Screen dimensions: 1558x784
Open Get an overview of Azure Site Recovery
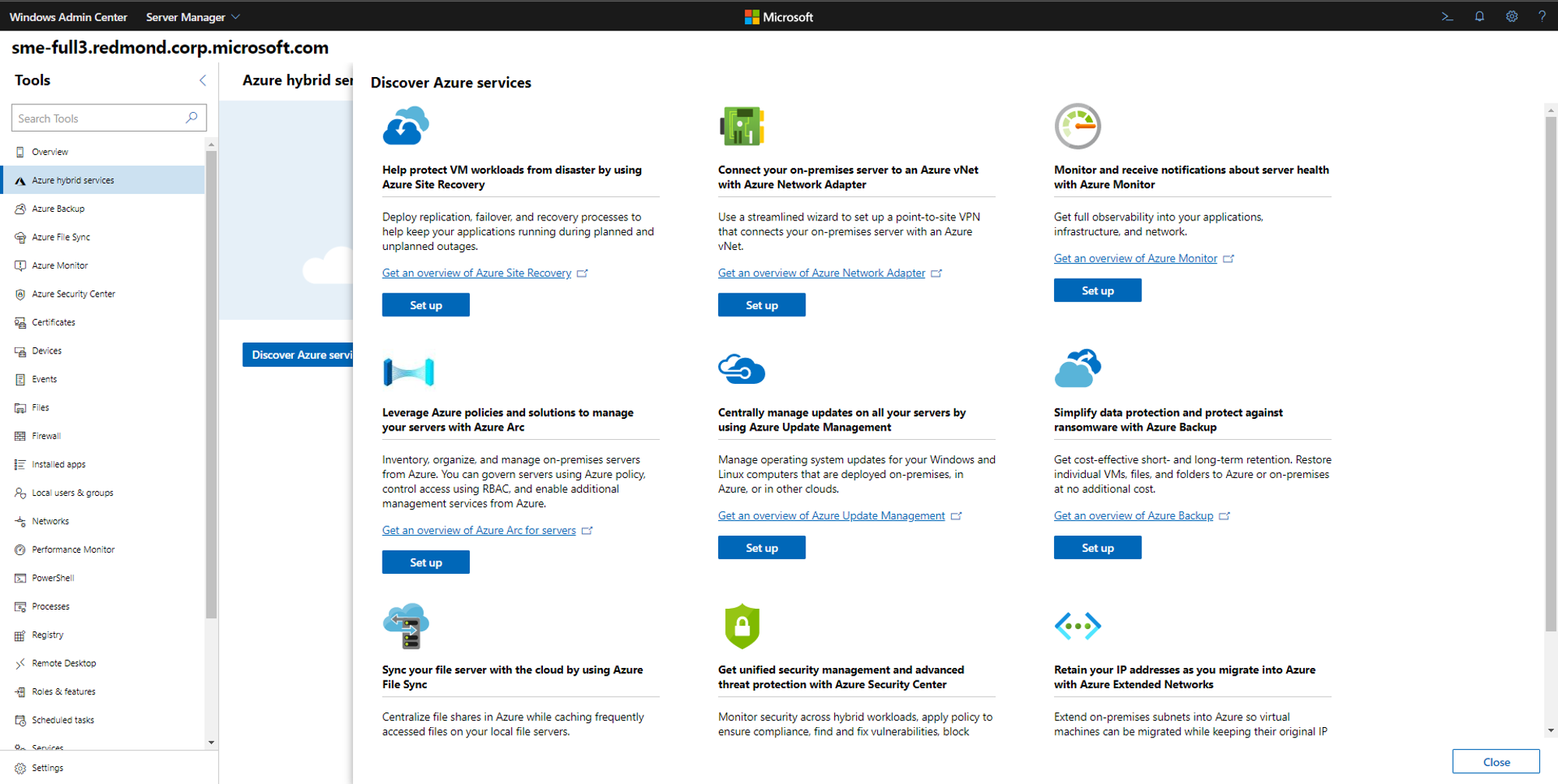point(477,273)
